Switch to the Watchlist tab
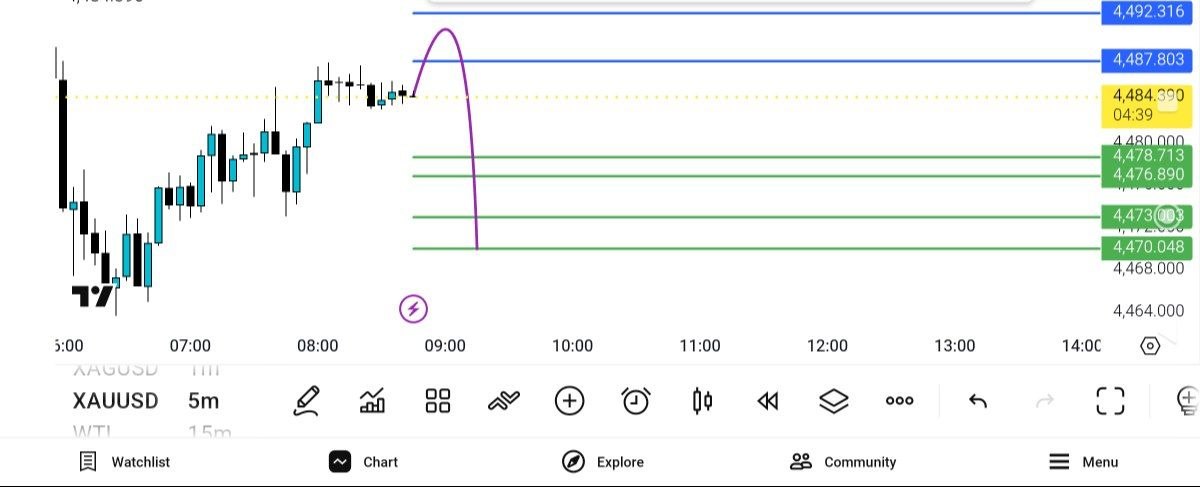The height and width of the screenshot is (487, 1200). point(125,462)
